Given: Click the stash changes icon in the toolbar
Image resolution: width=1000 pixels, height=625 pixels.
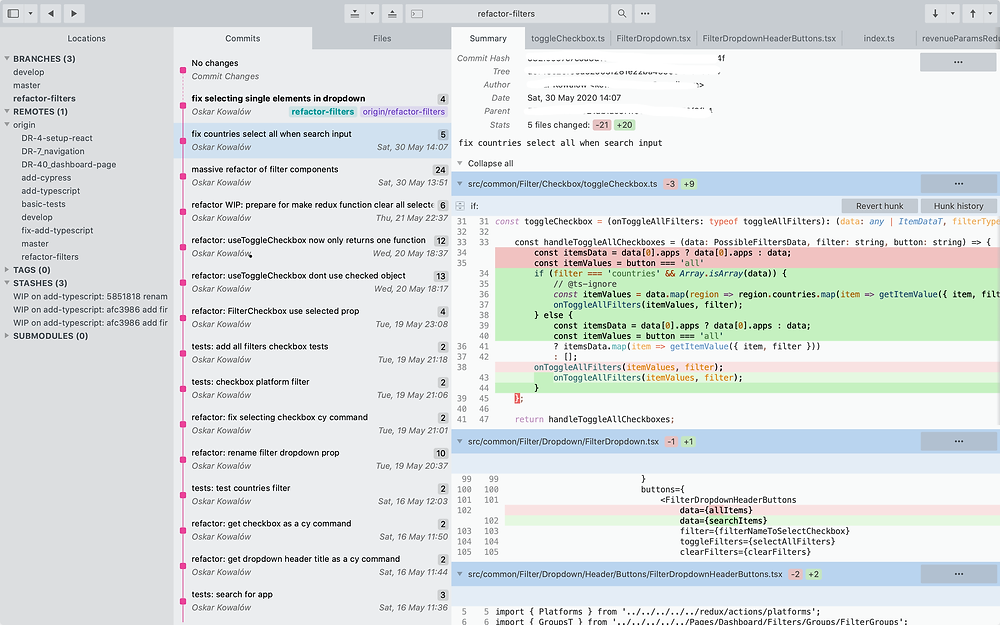Looking at the screenshot, I should pyautogui.click(x=355, y=13).
